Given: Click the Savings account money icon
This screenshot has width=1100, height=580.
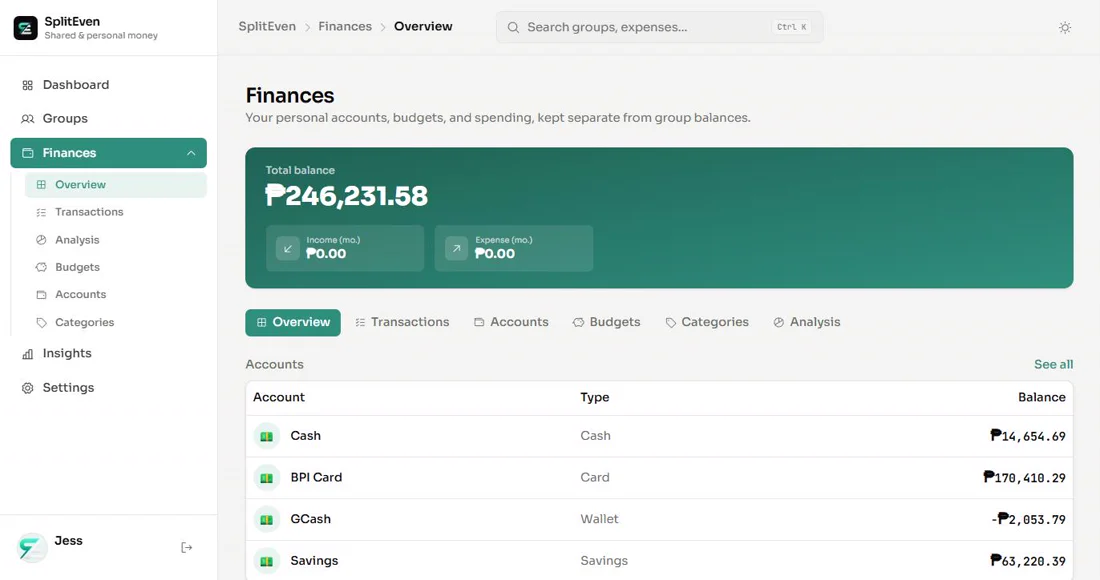Looking at the screenshot, I should (x=267, y=561).
